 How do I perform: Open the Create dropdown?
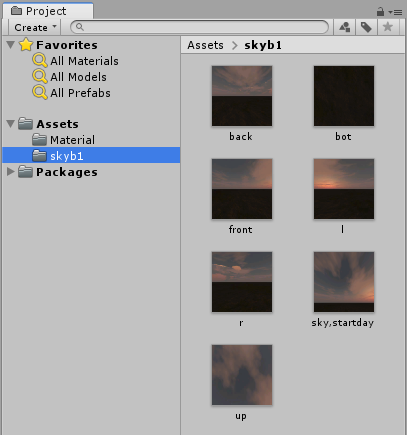[35, 27]
